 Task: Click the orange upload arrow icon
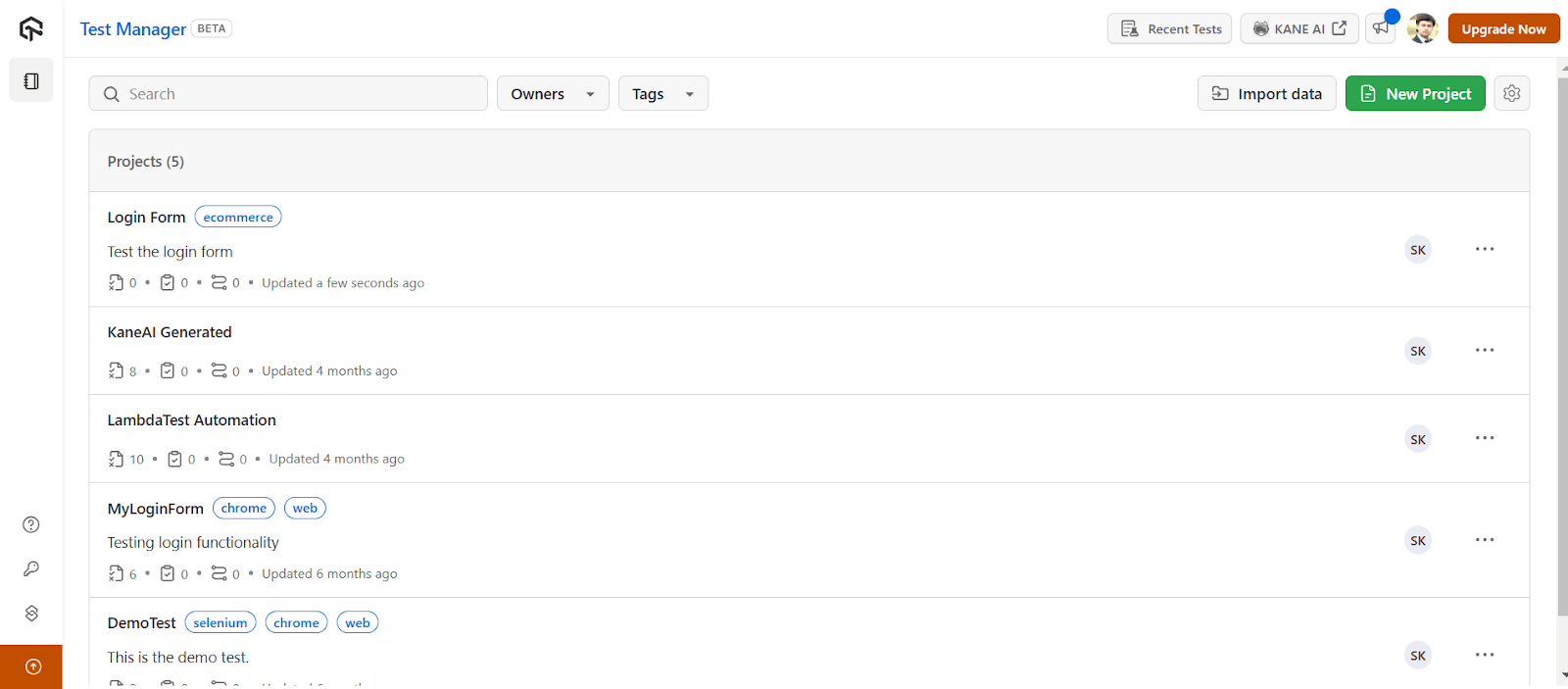[x=32, y=666]
